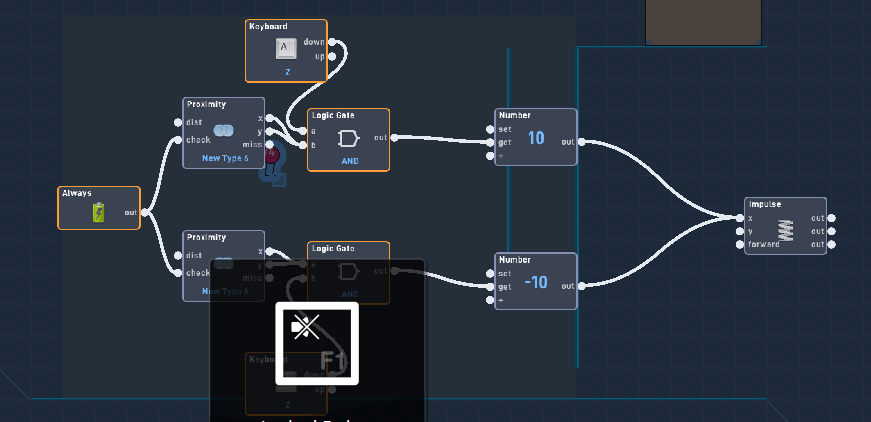Click the upper Proximity node's 'check' input port

coord(178,140)
